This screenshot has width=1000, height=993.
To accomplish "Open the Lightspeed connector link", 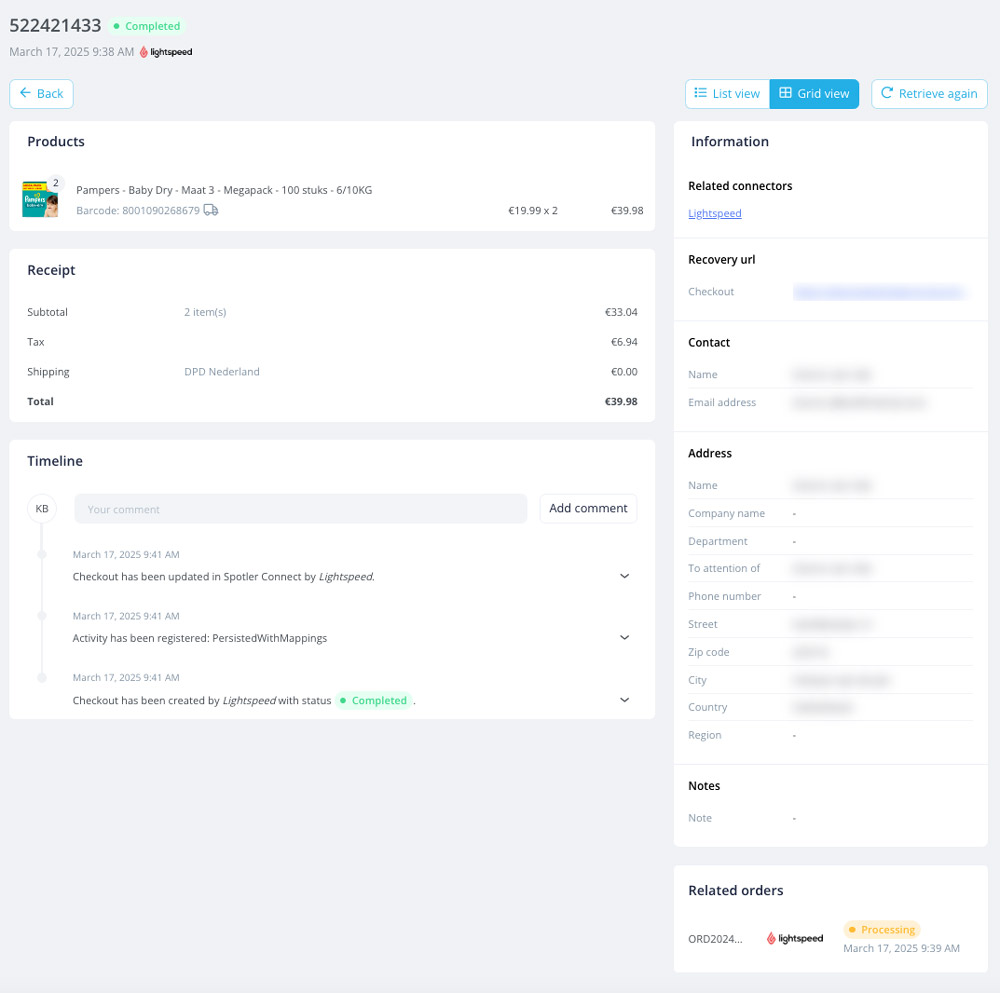I will [x=714, y=213].
